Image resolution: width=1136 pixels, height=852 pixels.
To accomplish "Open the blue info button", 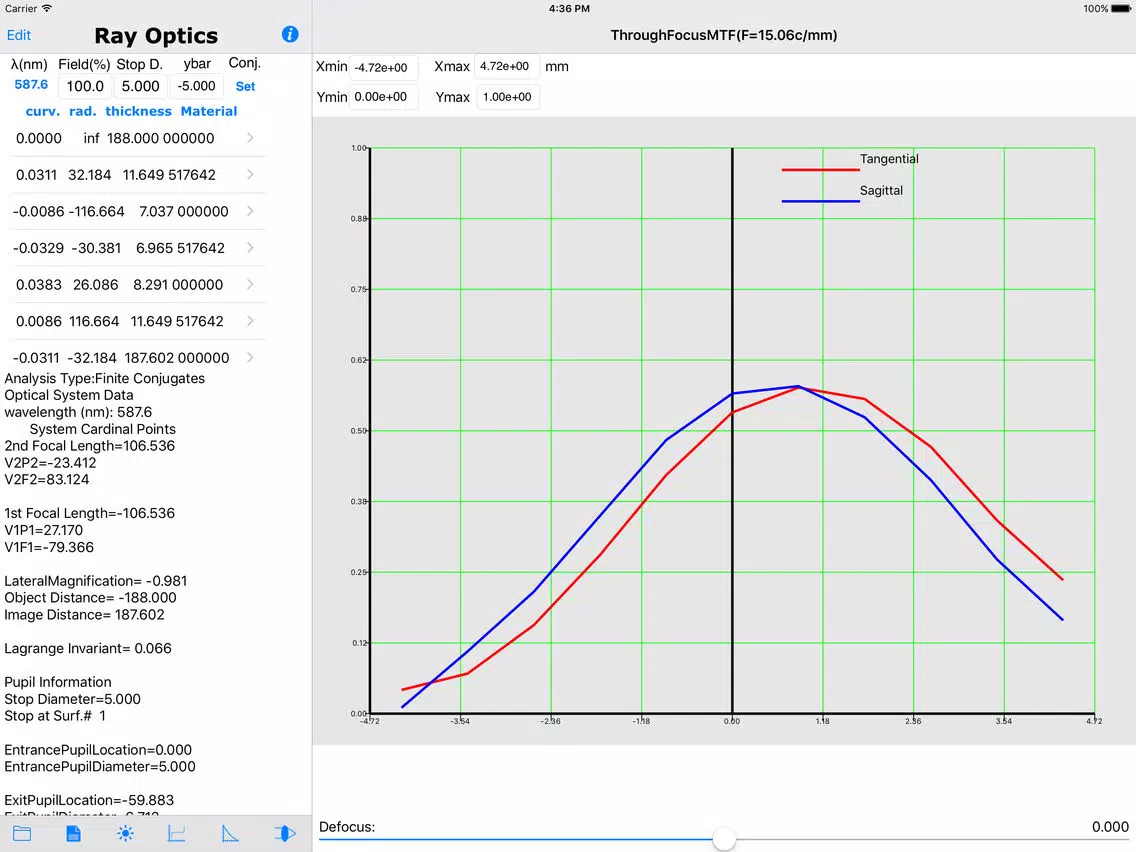I will click(290, 34).
